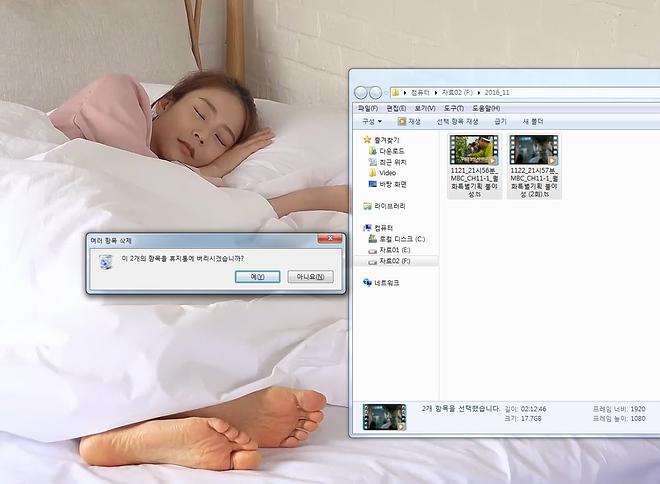The image size is (660, 484).
Task: Click the 프레임 높이: 1080 value
Action: tap(637, 418)
